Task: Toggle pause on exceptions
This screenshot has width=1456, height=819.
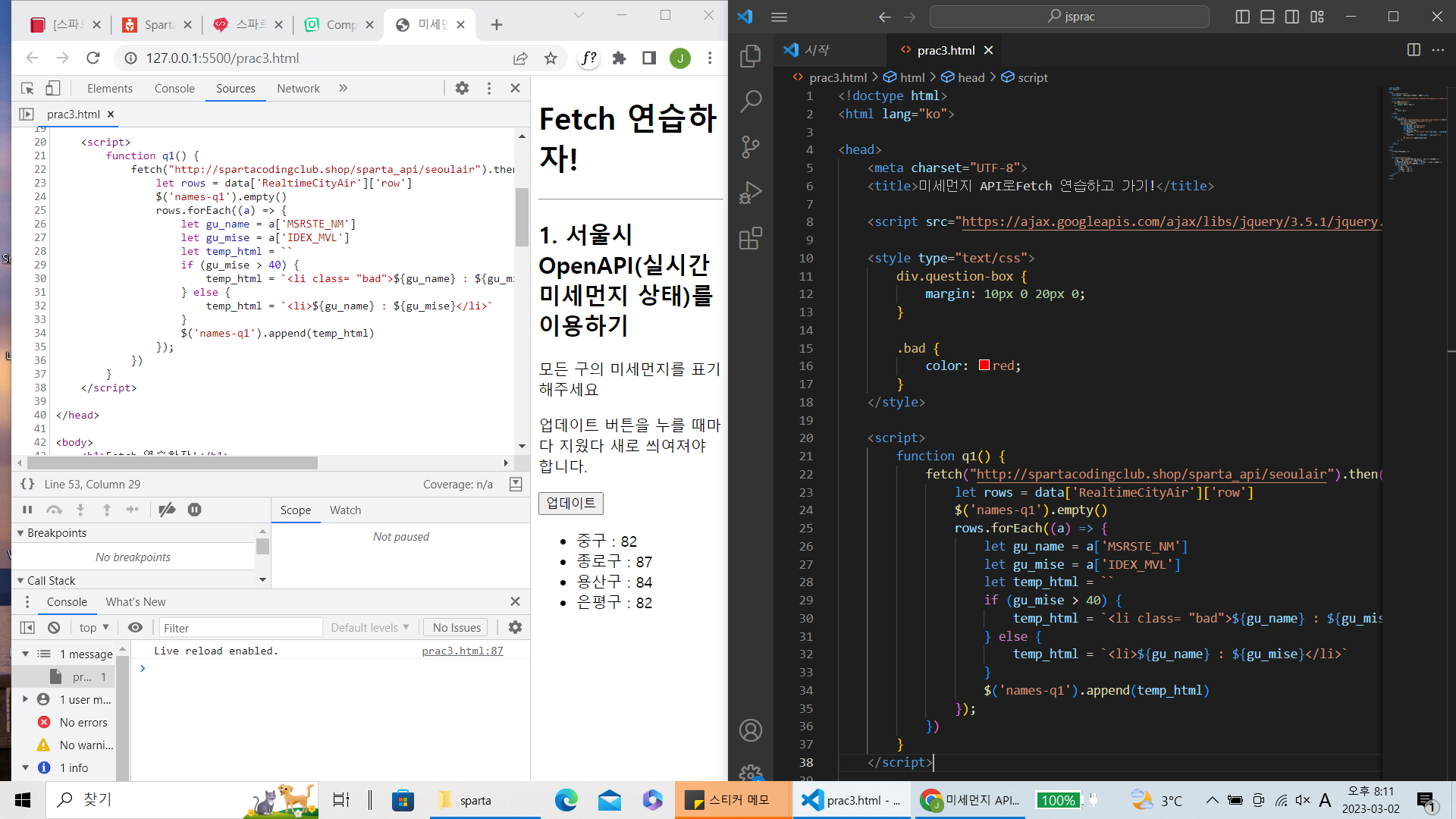Action: 194,510
